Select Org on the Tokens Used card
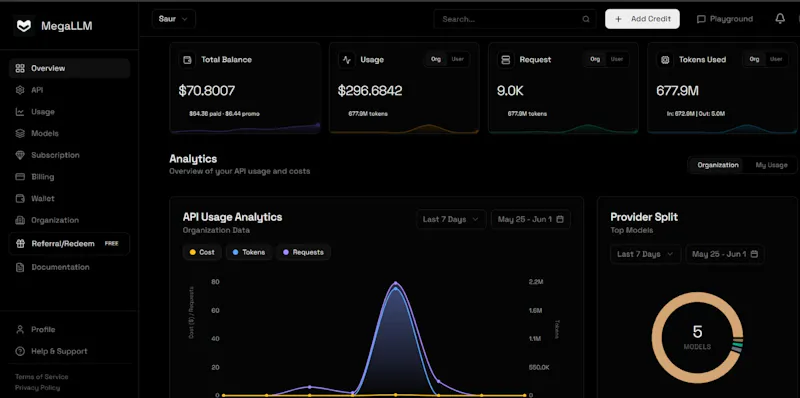This screenshot has height=398, width=800. 754,59
